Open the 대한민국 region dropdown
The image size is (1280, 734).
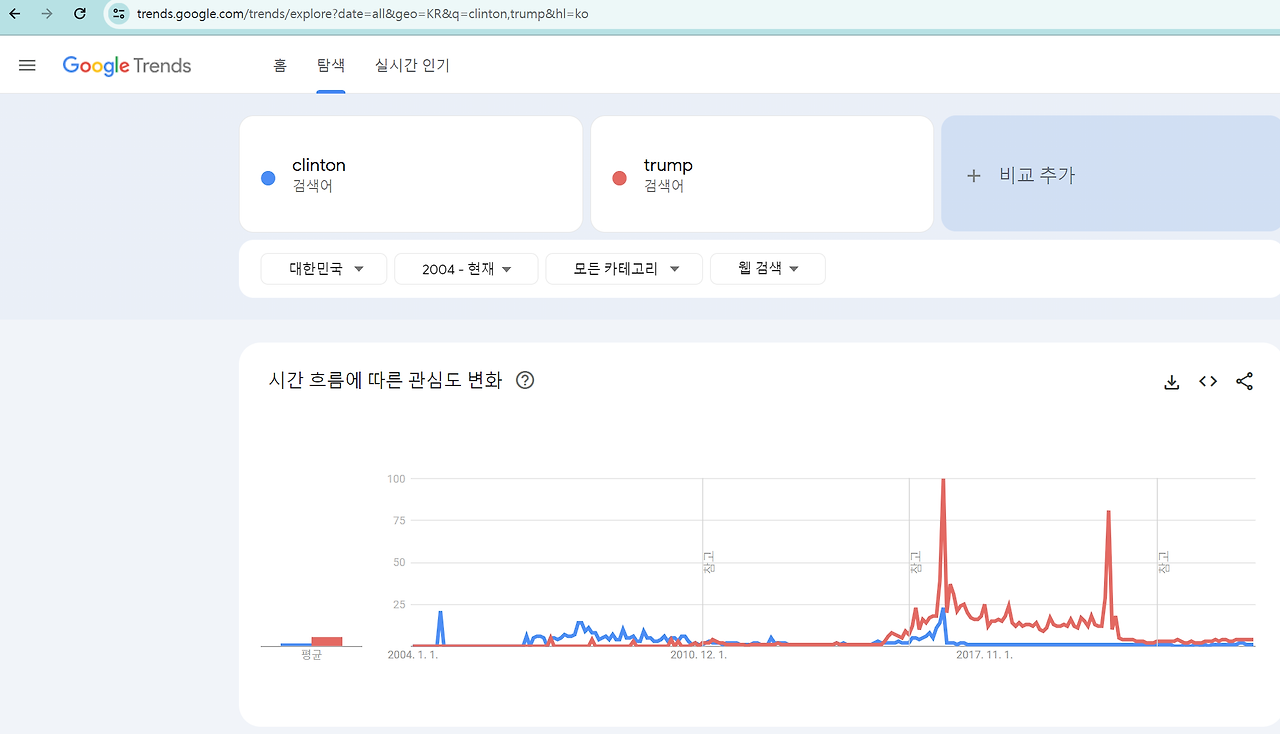coord(324,269)
